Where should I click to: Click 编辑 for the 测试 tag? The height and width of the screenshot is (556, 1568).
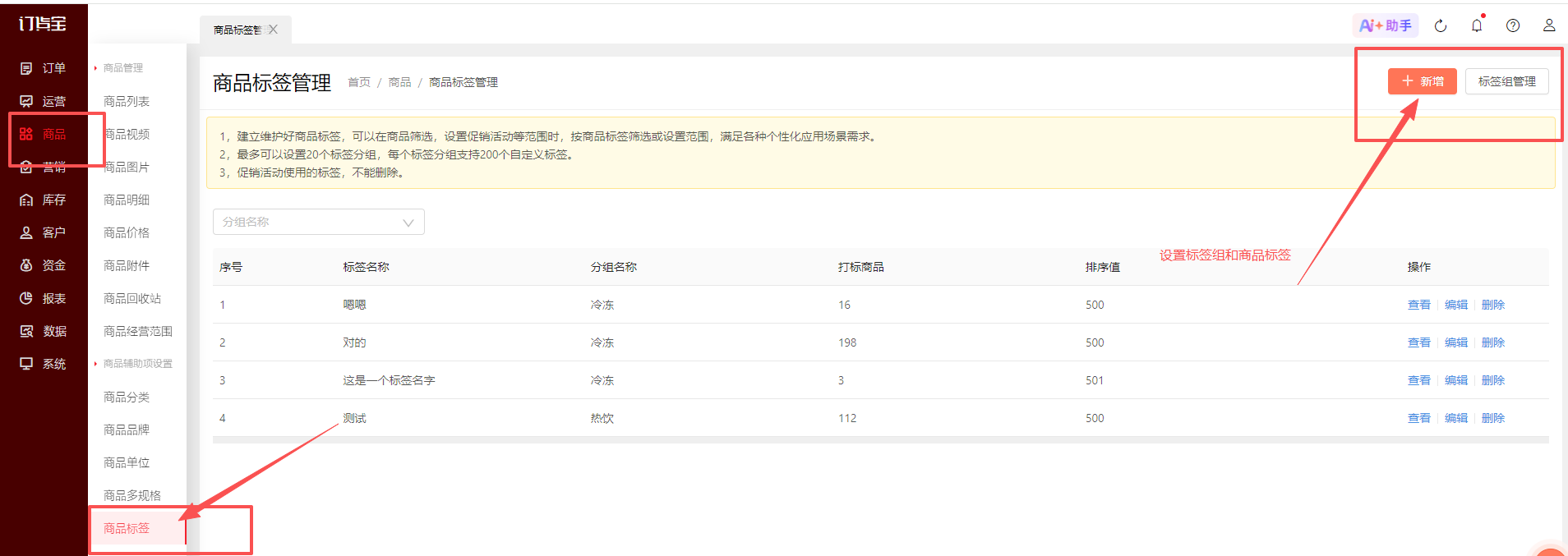[1456, 418]
